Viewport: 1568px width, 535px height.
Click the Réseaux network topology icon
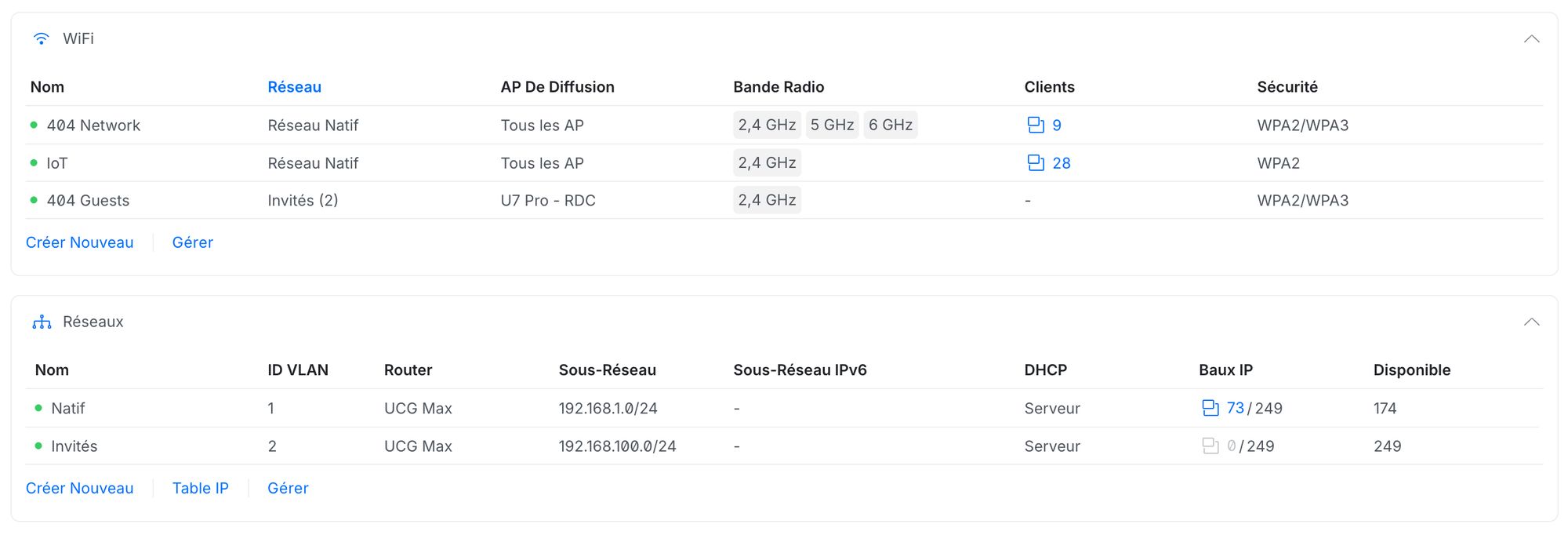click(42, 322)
